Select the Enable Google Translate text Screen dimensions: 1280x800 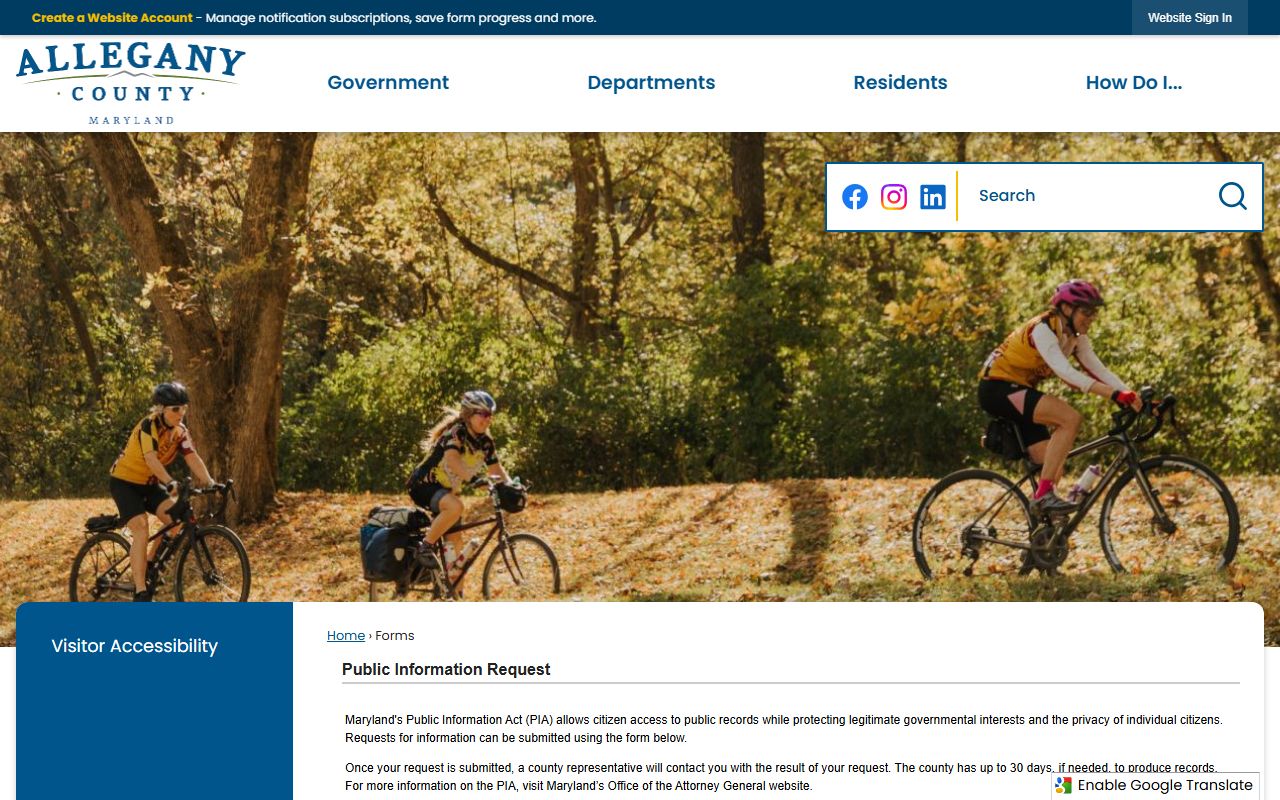pyautogui.click(x=1165, y=786)
